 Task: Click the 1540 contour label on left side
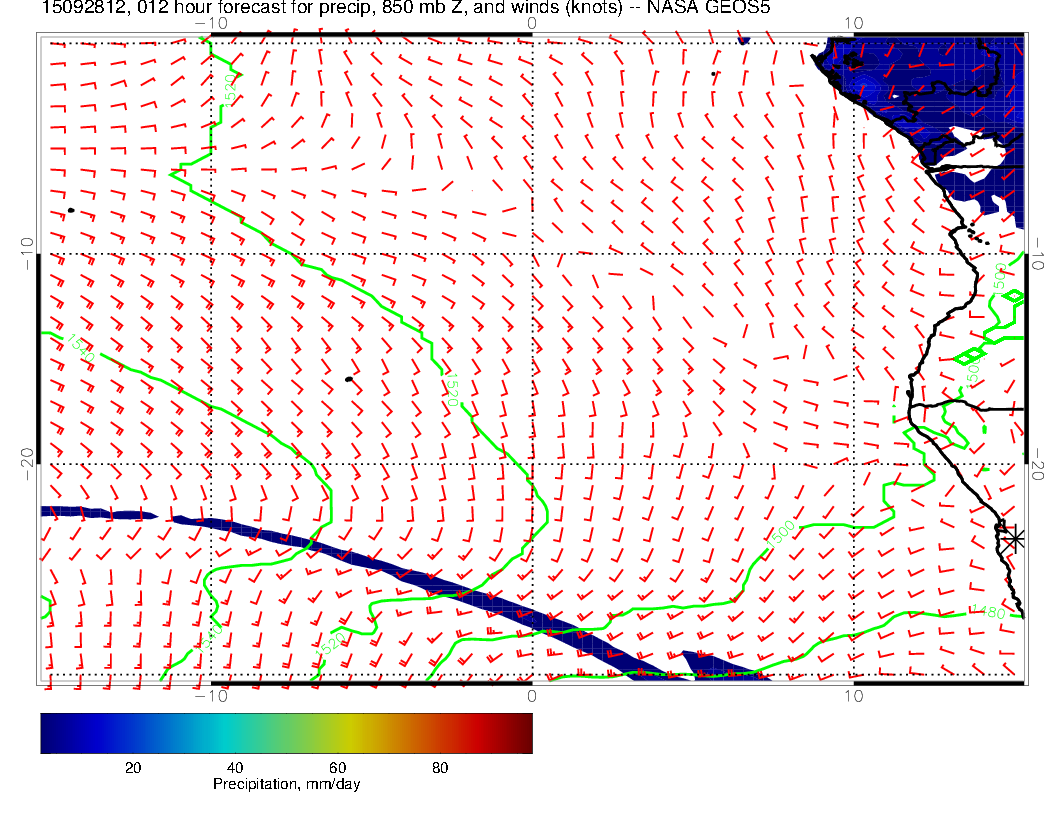(x=80, y=348)
